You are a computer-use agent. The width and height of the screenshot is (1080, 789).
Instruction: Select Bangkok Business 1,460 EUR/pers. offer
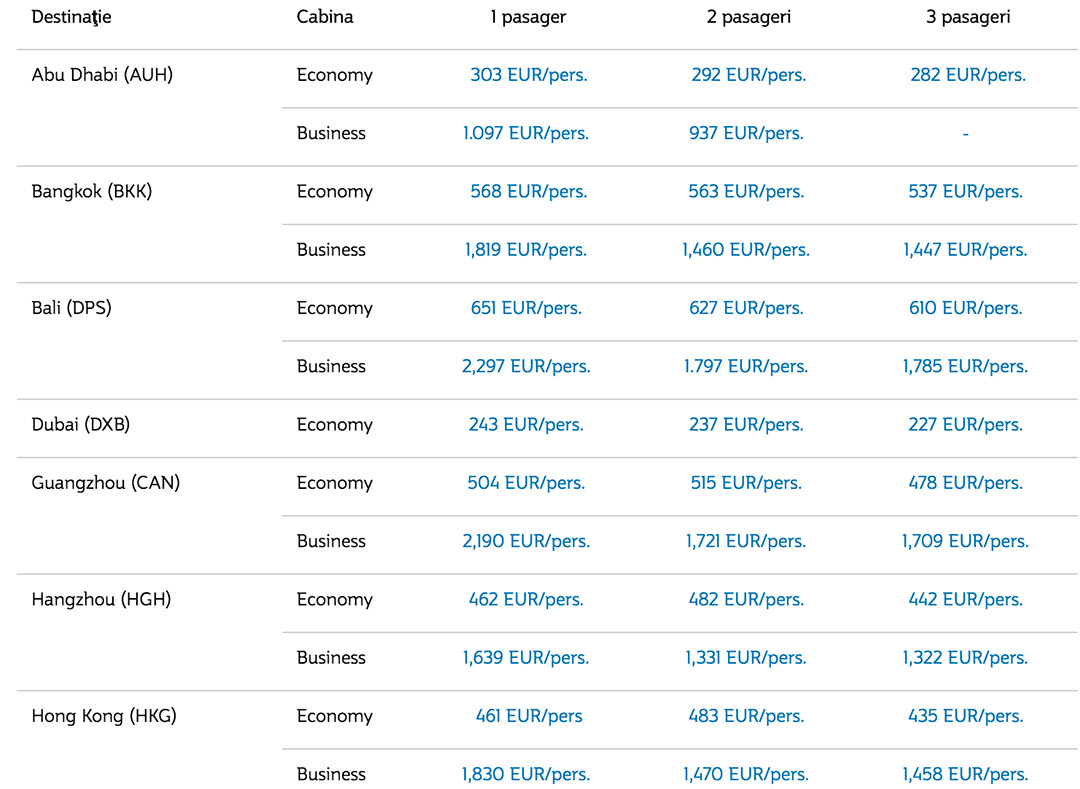(x=746, y=250)
